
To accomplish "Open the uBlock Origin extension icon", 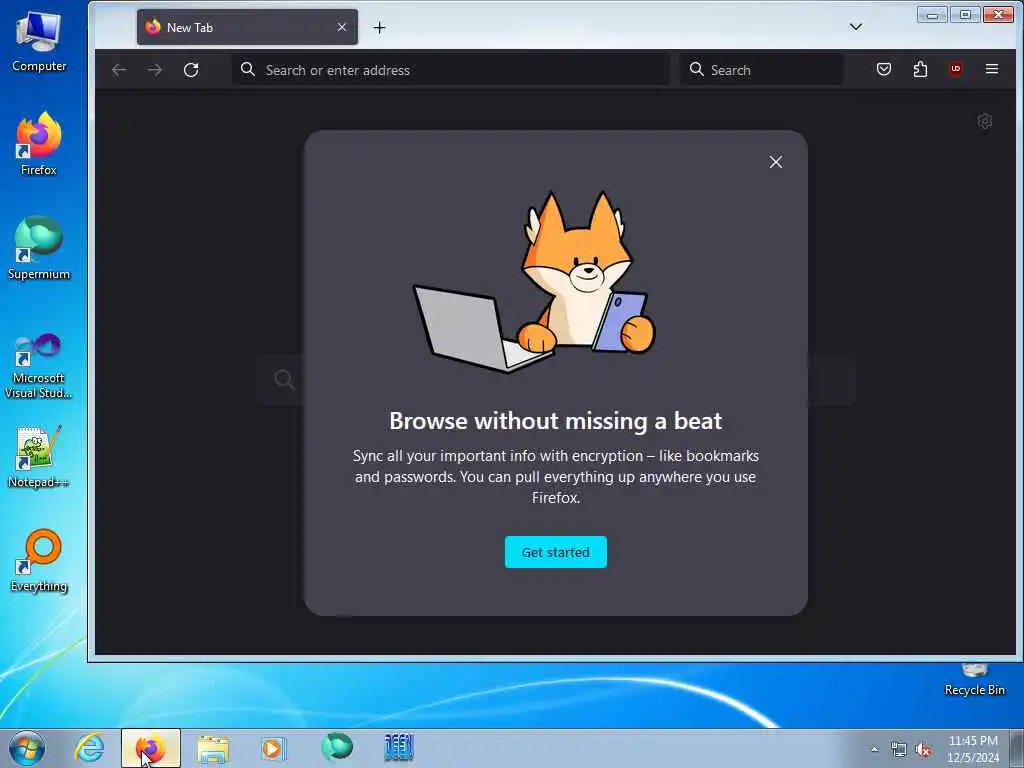I will [955, 69].
